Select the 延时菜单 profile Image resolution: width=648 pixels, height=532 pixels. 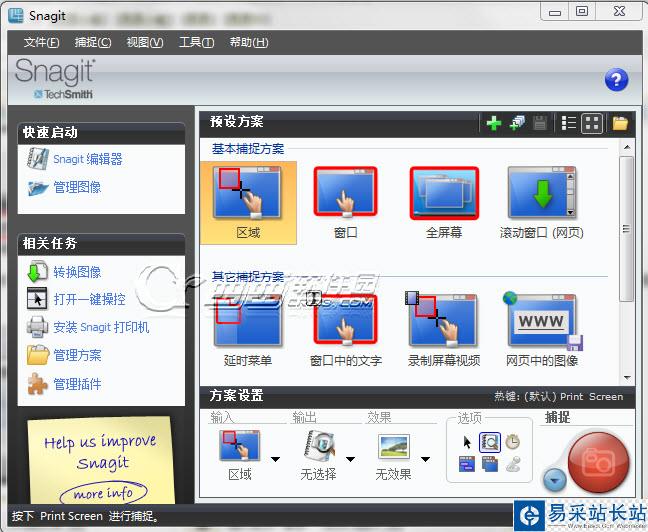(x=248, y=330)
